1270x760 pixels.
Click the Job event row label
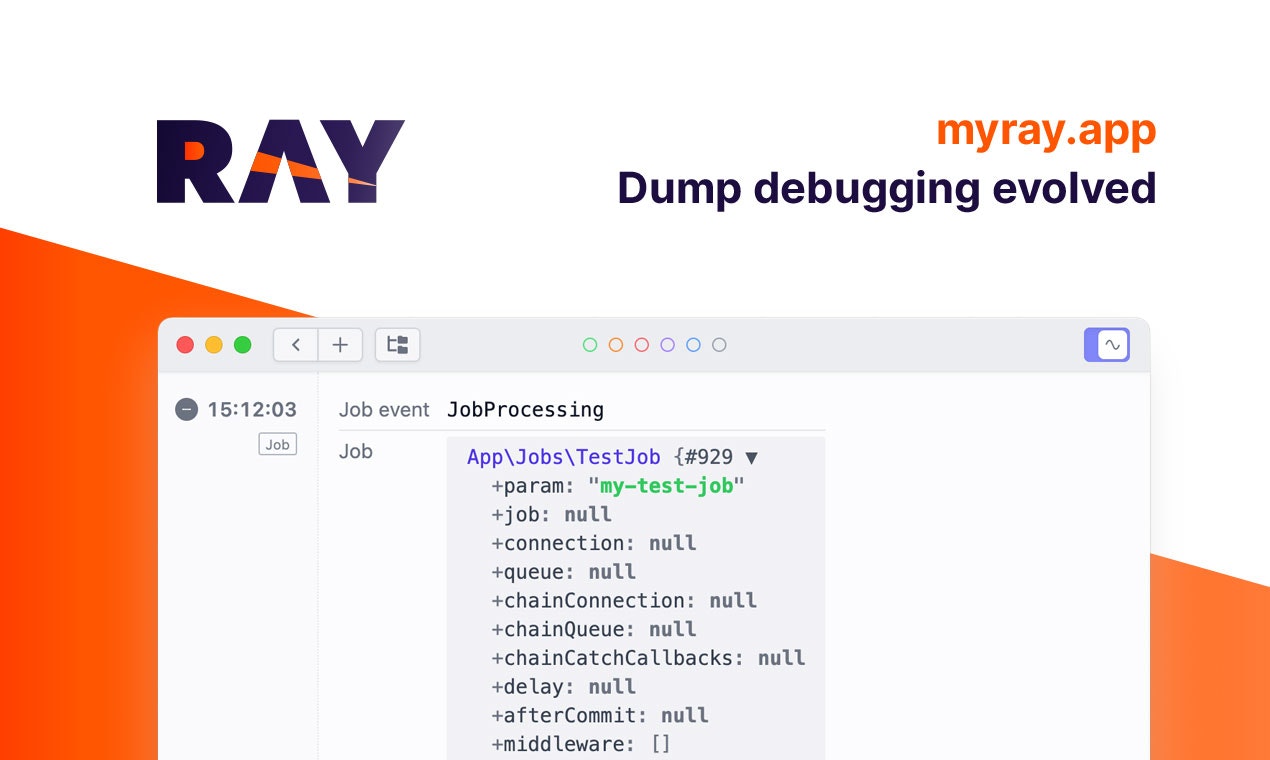coord(384,409)
